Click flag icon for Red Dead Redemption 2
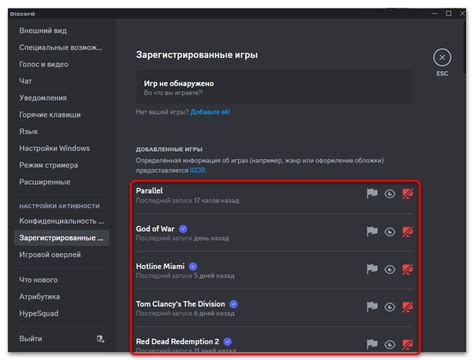Viewport: 474px width, 360px height. pos(372,344)
